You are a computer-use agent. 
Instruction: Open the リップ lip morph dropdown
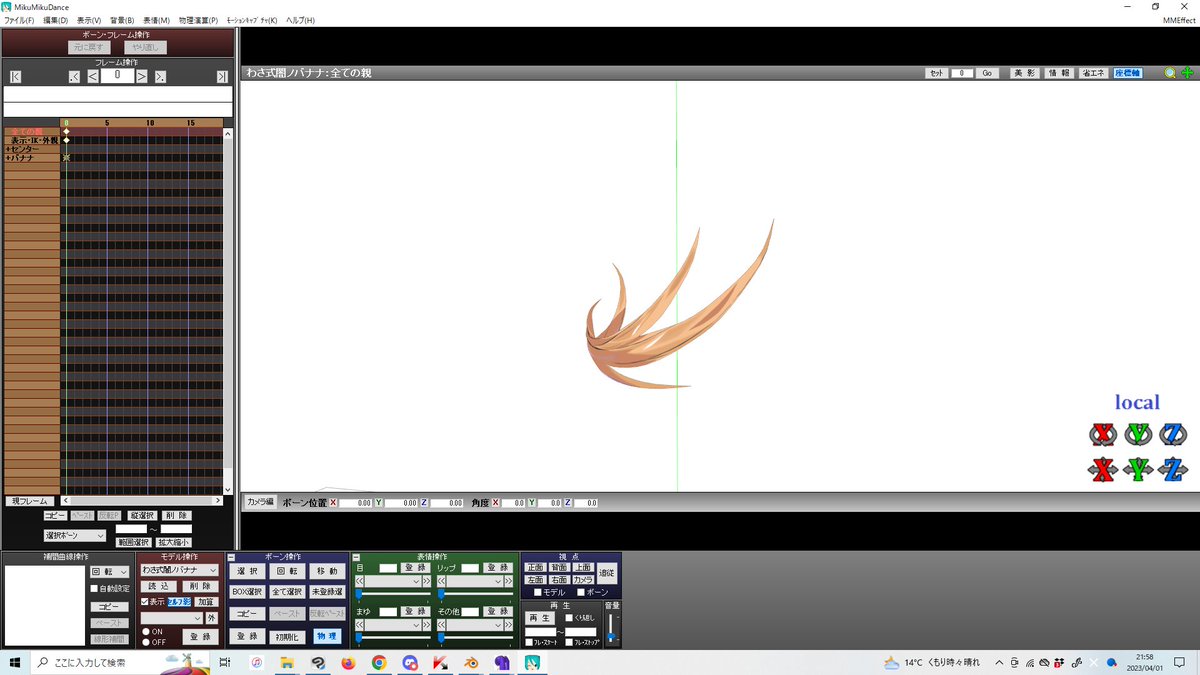pos(476,581)
